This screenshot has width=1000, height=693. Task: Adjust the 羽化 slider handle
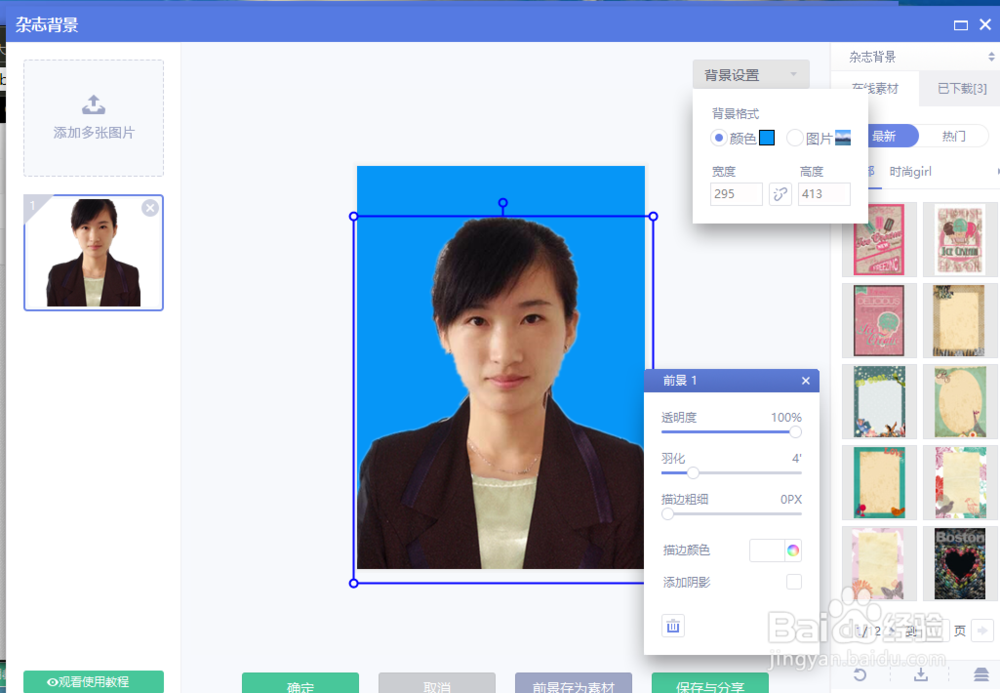(x=693, y=473)
